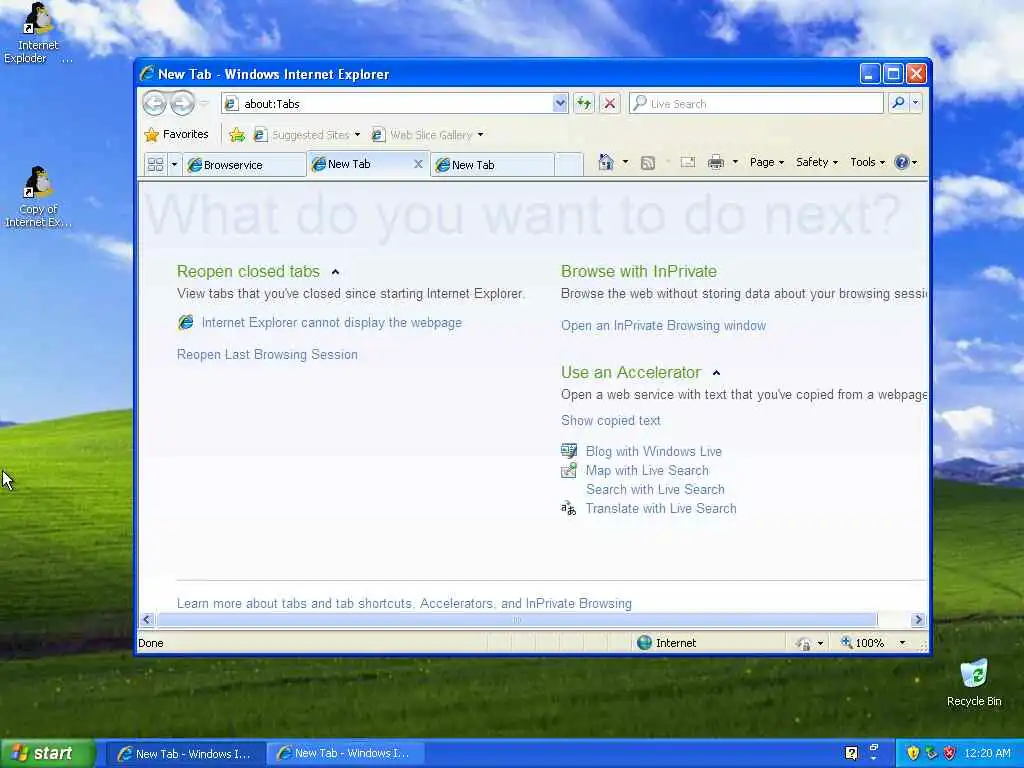Reopen 'Internet Explorer cannot display the webpage'
Screen dimensions: 1024x768
[331, 323]
